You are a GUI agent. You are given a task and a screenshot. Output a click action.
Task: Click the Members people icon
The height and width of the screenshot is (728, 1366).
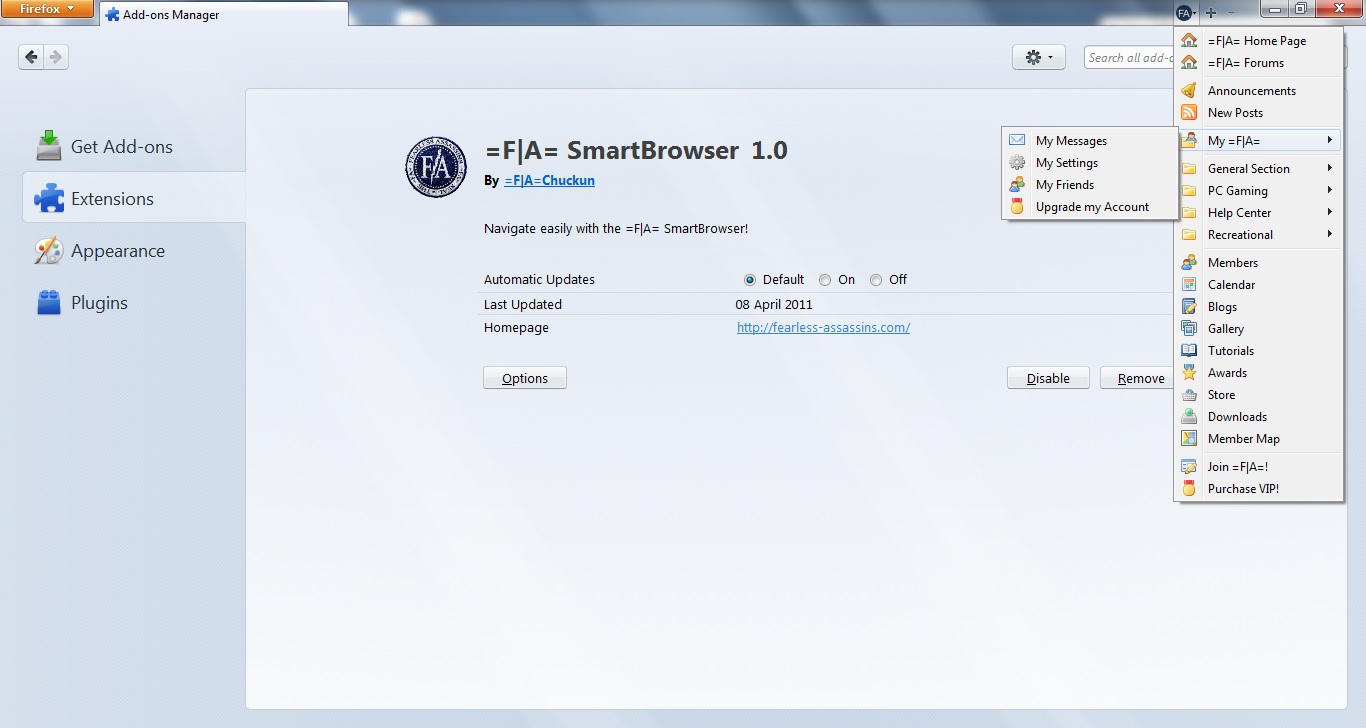pos(1189,263)
